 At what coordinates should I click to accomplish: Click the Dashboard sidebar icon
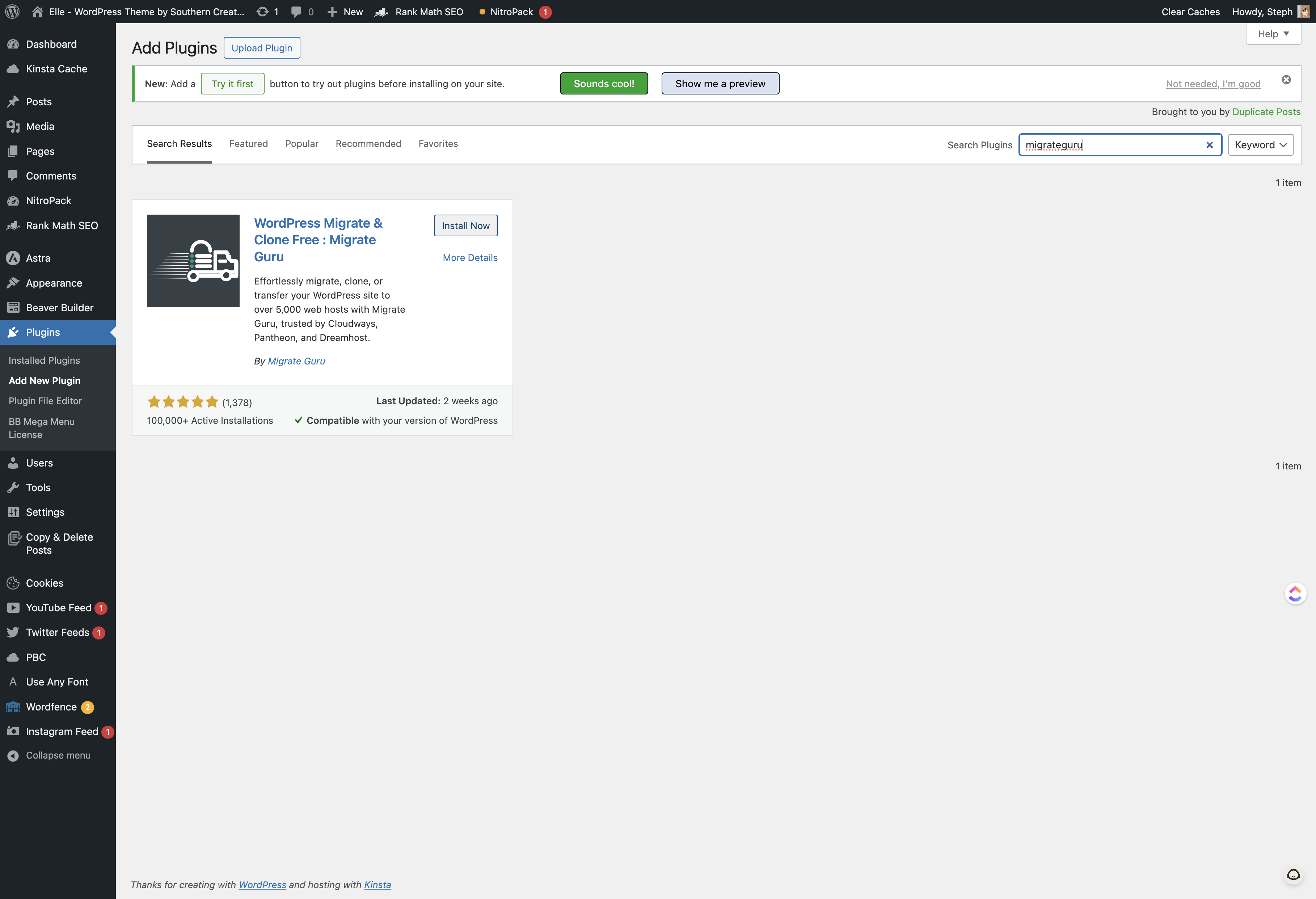pos(13,44)
